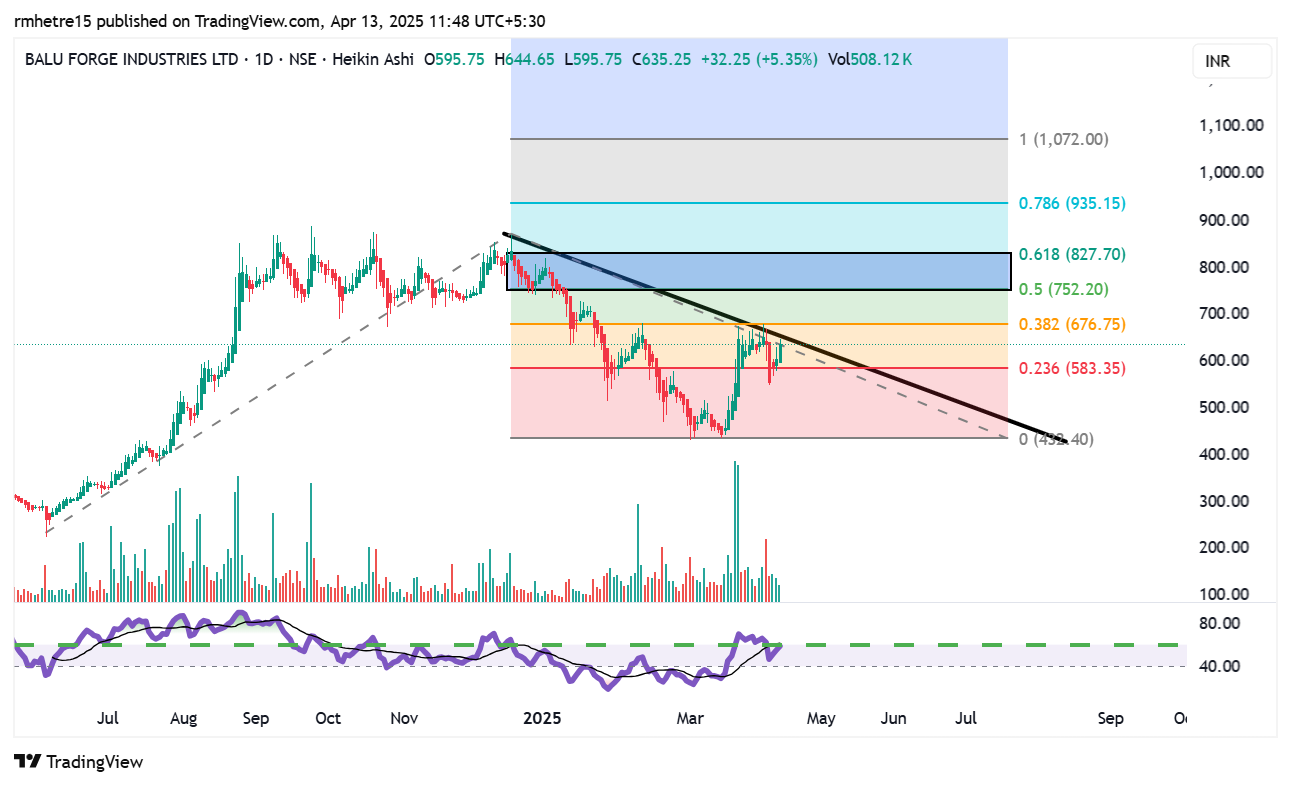The image size is (1291, 785).
Task: Click the publish info text at top
Action: 280,21
